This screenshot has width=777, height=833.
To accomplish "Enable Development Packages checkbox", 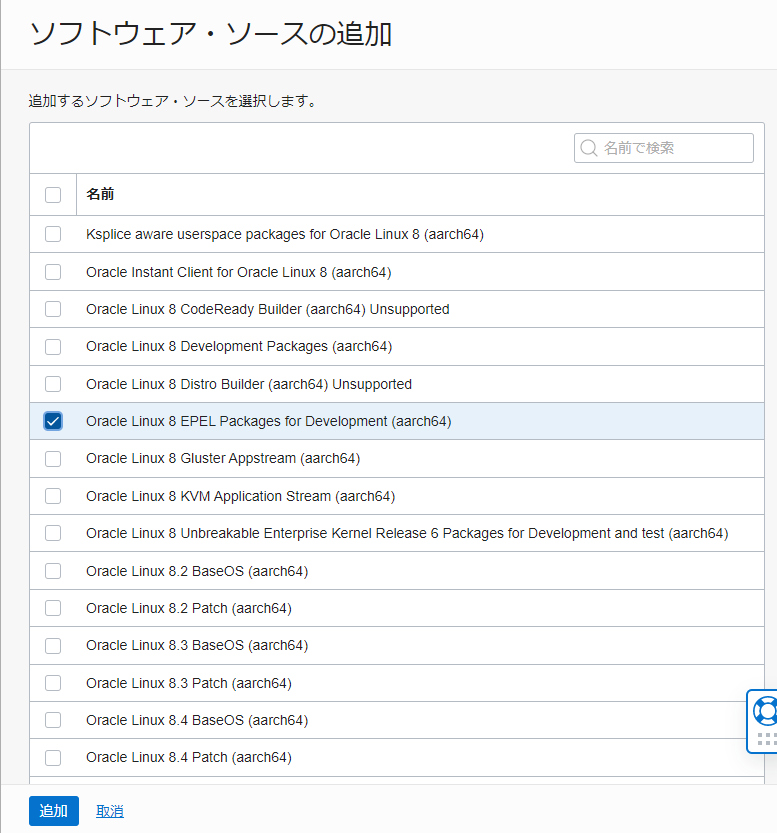I will (53, 346).
